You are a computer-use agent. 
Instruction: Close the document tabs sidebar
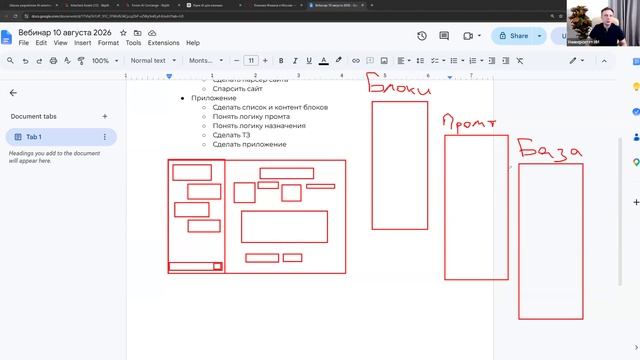[x=13, y=93]
